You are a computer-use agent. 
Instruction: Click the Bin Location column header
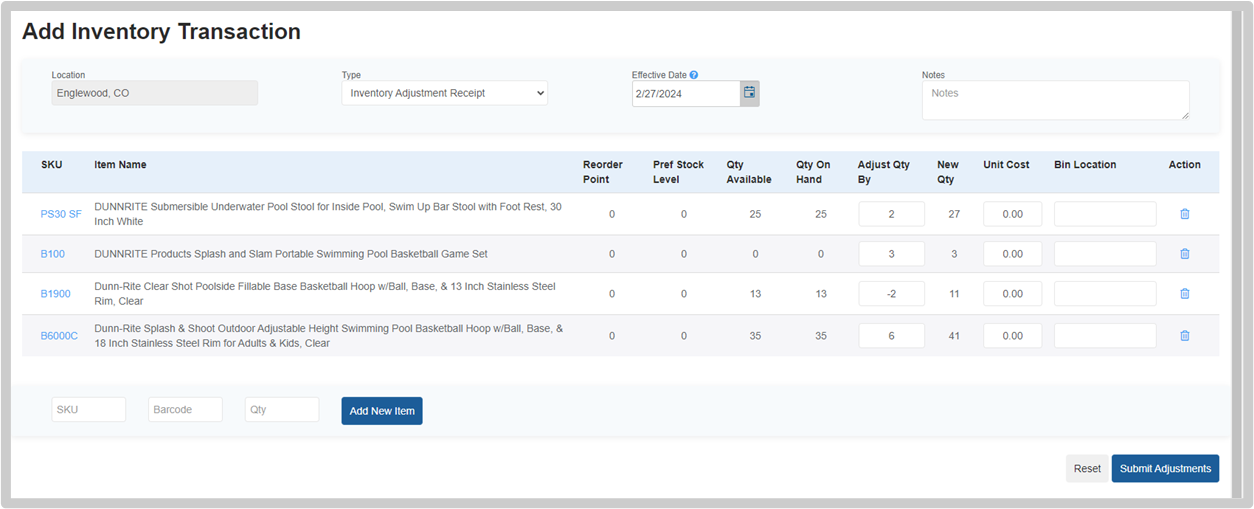coord(1085,165)
